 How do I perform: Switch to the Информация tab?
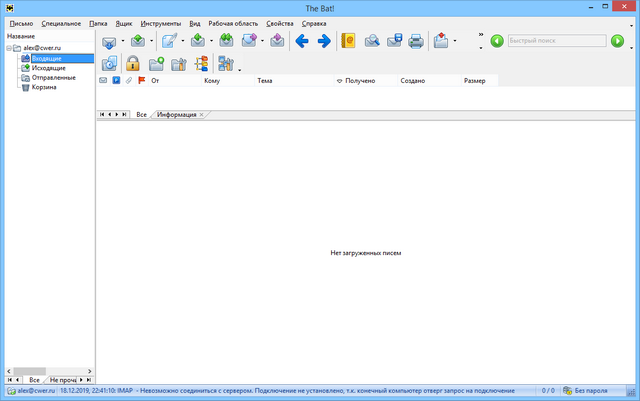pos(176,116)
